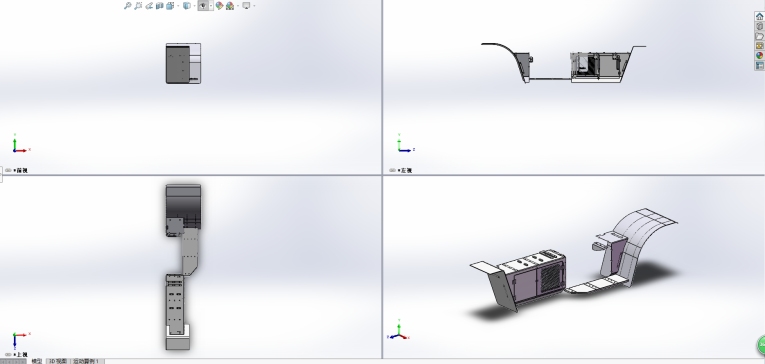This screenshot has height=364, width=765.
Task: Click the 左视 view label in top-right viewport
Action: (406, 170)
